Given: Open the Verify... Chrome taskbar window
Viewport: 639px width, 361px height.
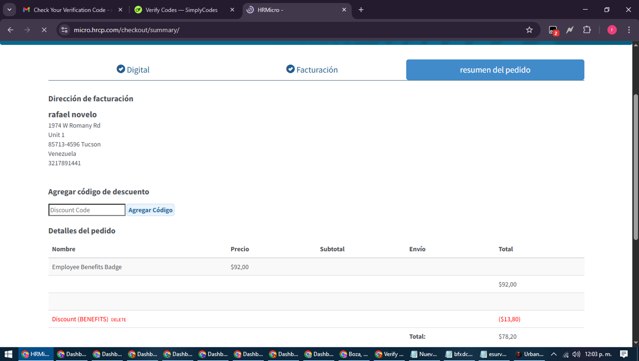Looking at the screenshot, I should [x=389, y=354].
